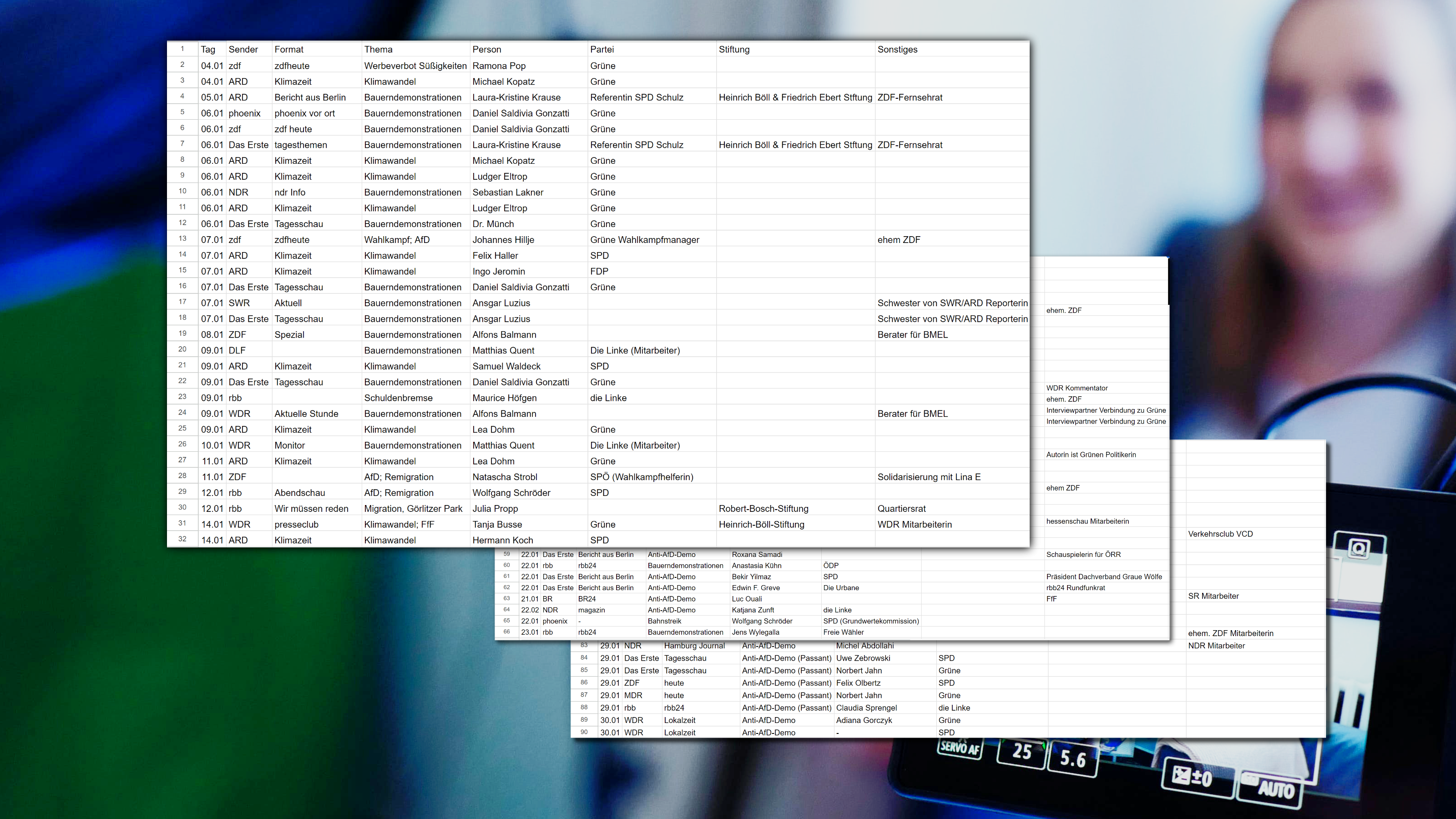Select the Stiftung header cell
The image size is (1456, 819).
[733, 49]
